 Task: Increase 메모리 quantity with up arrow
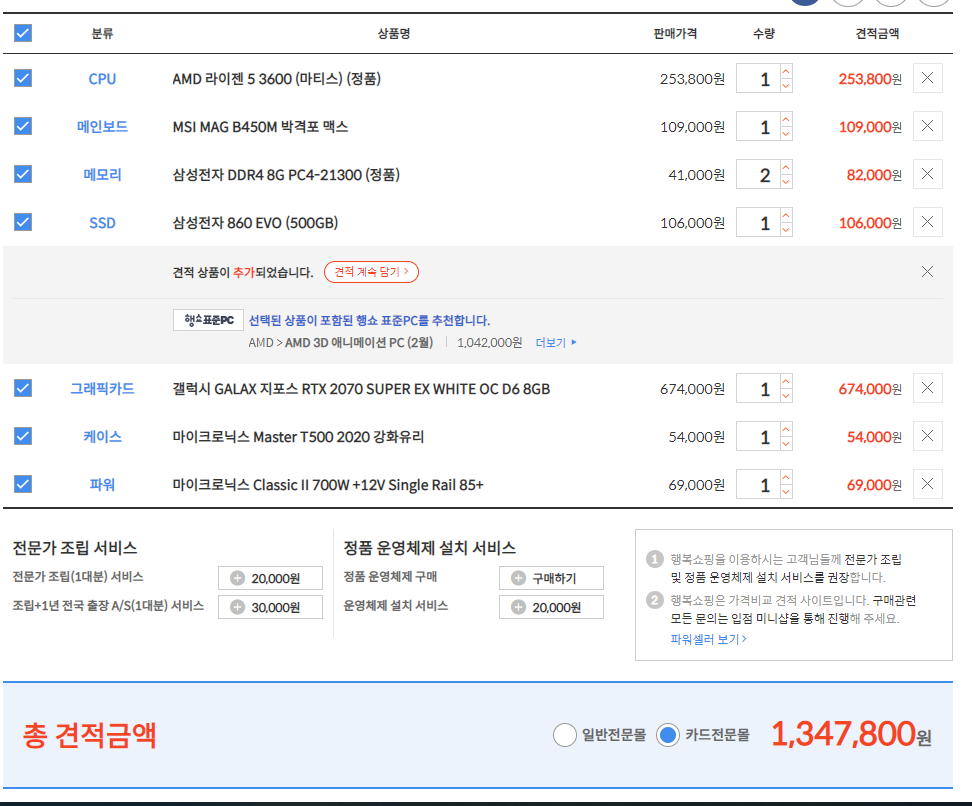[786, 167]
